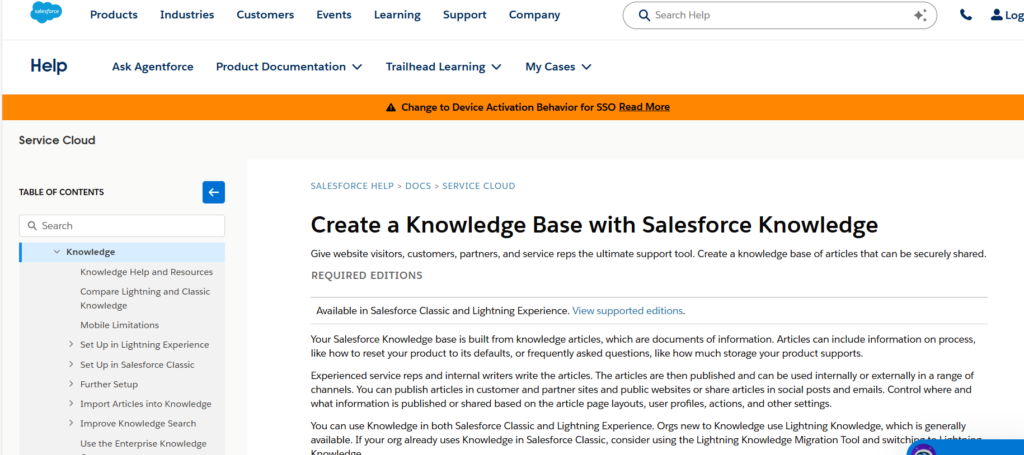
Task: Click the Read More banner link
Action: coord(644,107)
